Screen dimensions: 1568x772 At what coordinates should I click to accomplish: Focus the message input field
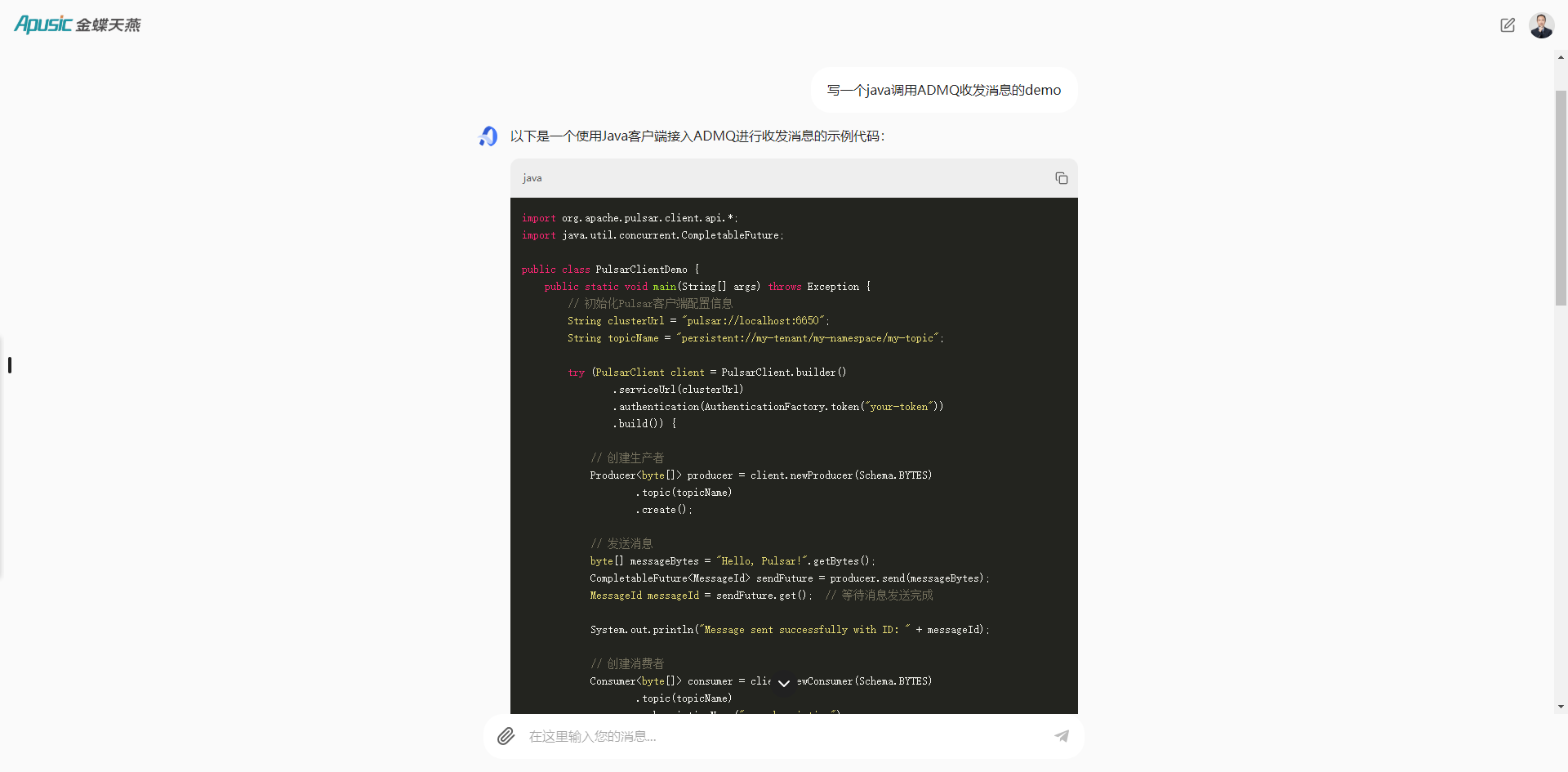pyautogui.click(x=784, y=736)
